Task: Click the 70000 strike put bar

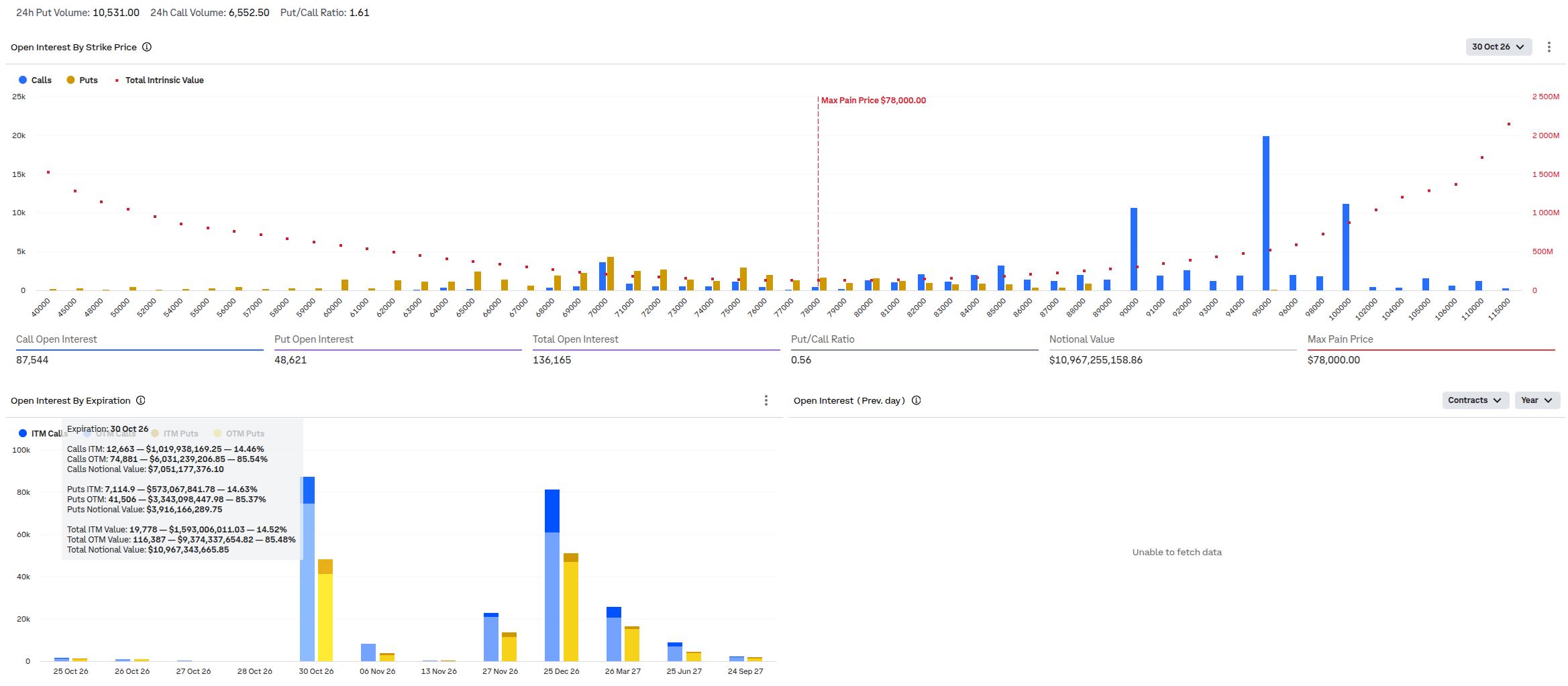Action: [x=611, y=274]
